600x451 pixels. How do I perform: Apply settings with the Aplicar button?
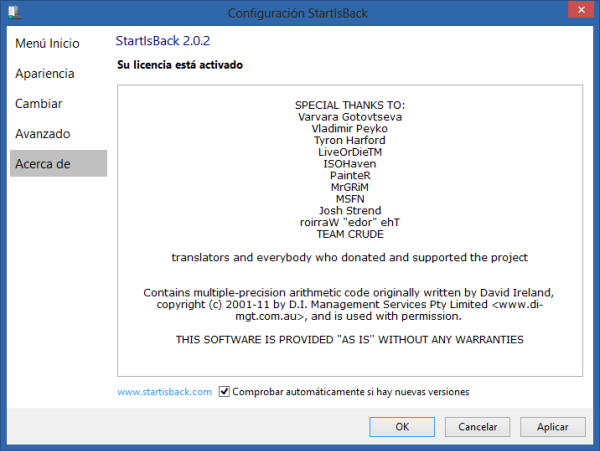point(553,427)
